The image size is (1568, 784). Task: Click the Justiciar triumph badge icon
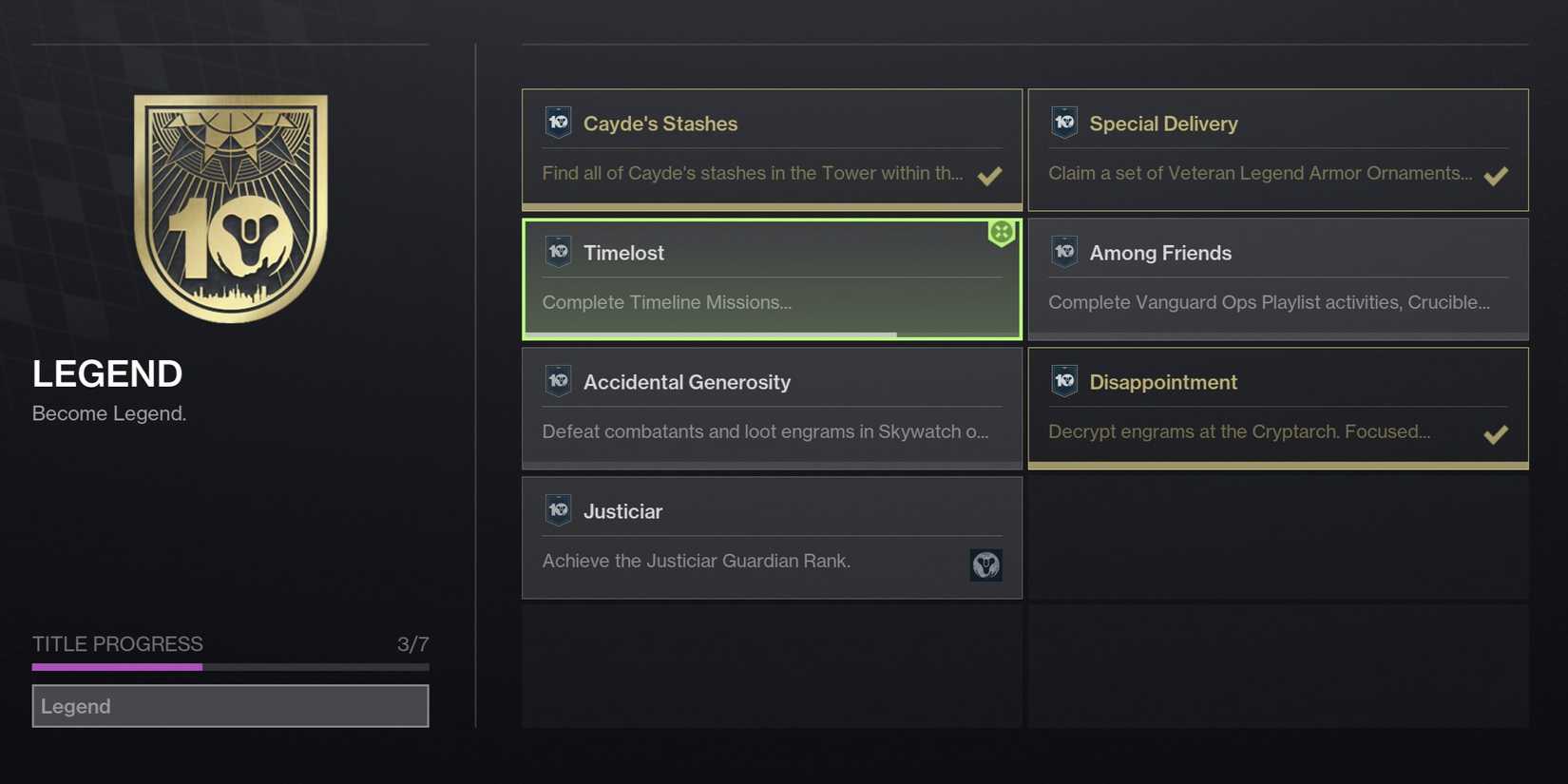558,510
